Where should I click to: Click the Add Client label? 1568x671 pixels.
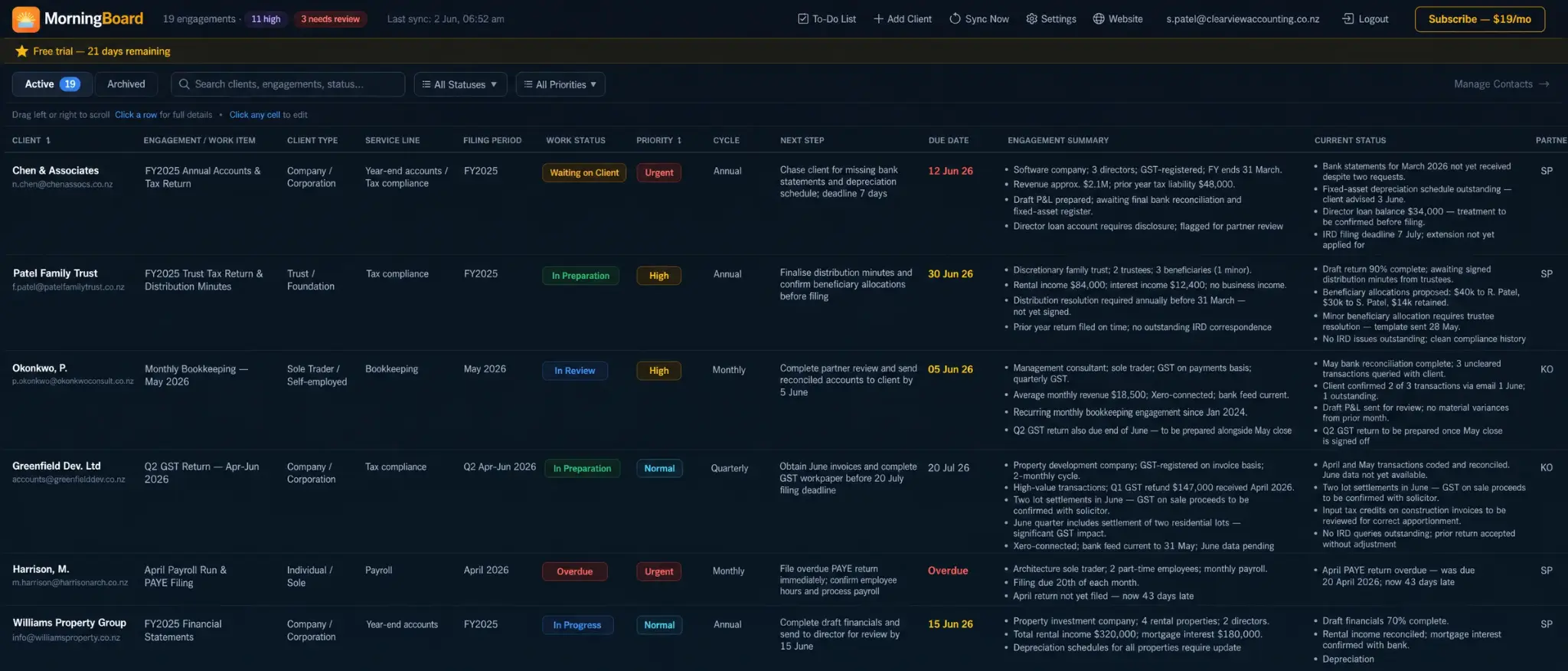coord(909,19)
